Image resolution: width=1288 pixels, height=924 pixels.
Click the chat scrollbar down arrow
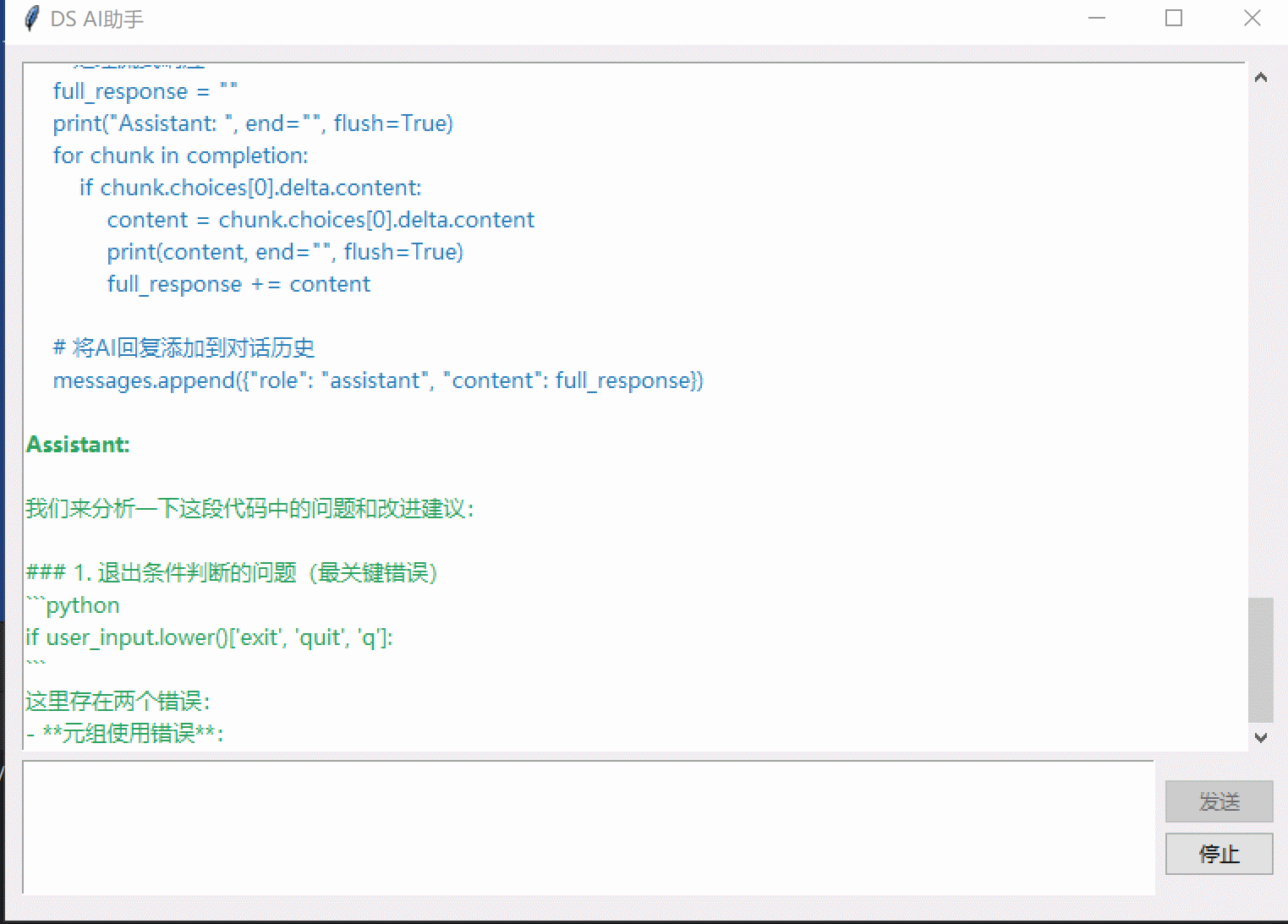1260,737
